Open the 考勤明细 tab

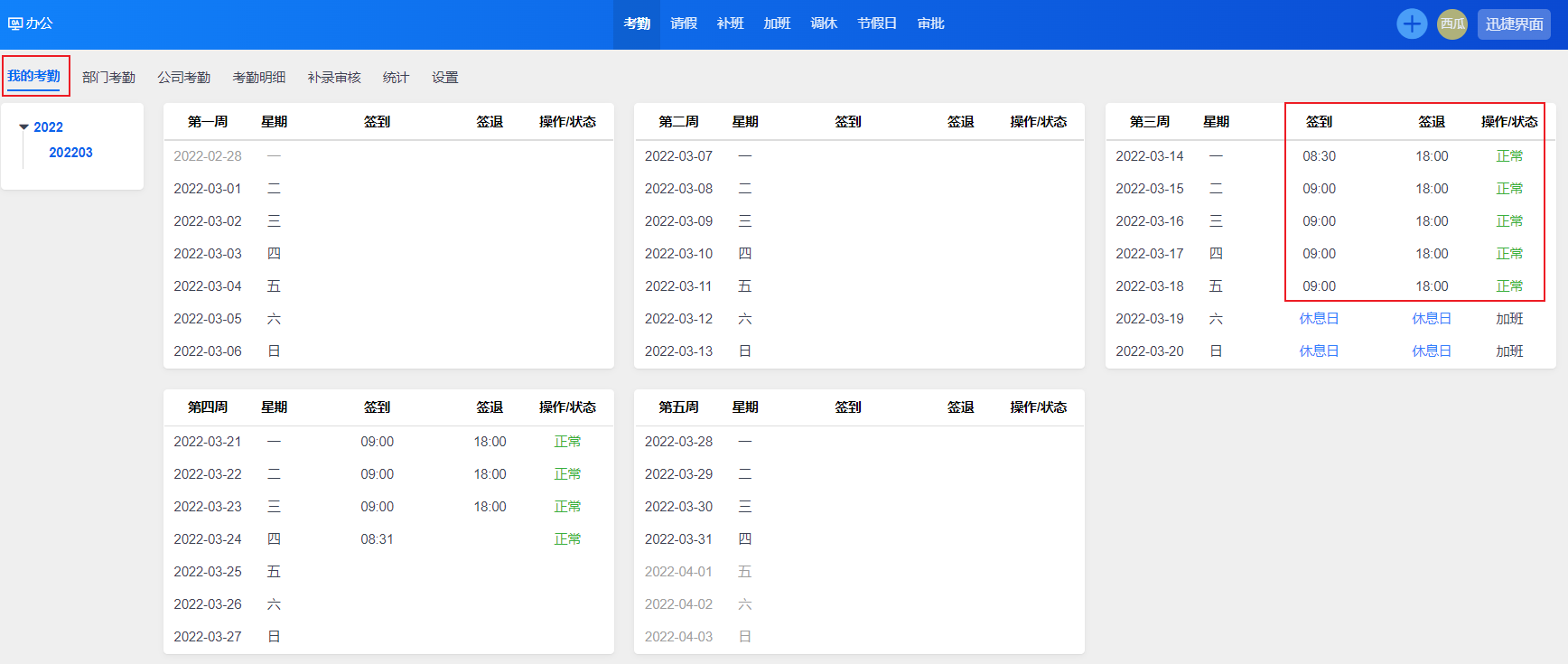(259, 78)
